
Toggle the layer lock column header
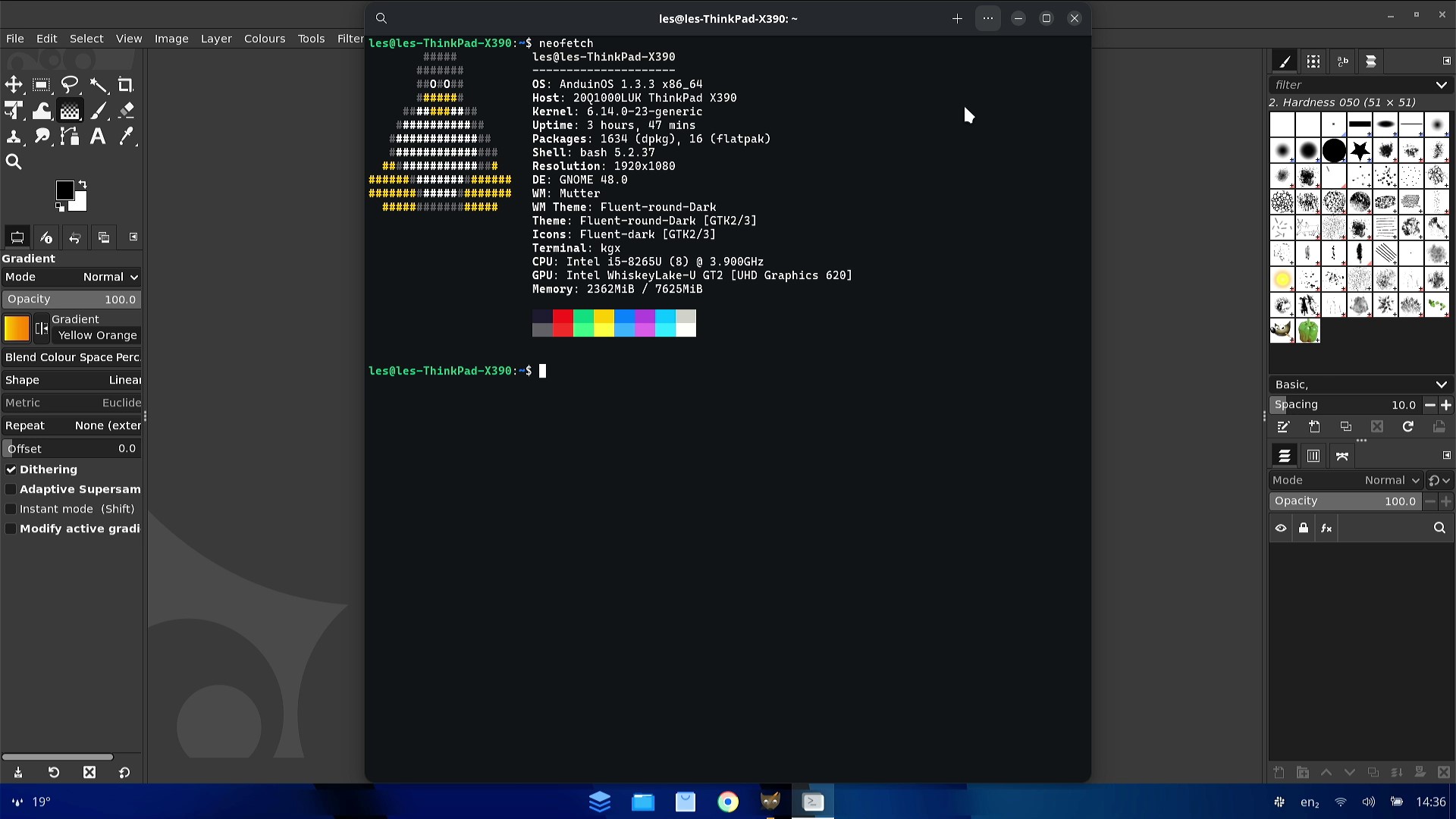point(1304,529)
